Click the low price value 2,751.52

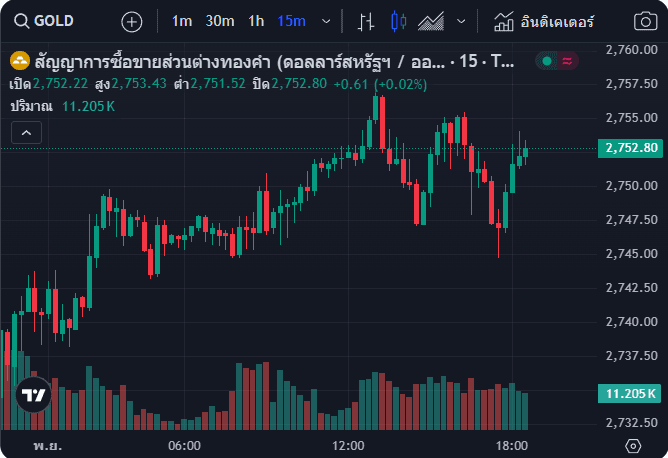point(218,84)
